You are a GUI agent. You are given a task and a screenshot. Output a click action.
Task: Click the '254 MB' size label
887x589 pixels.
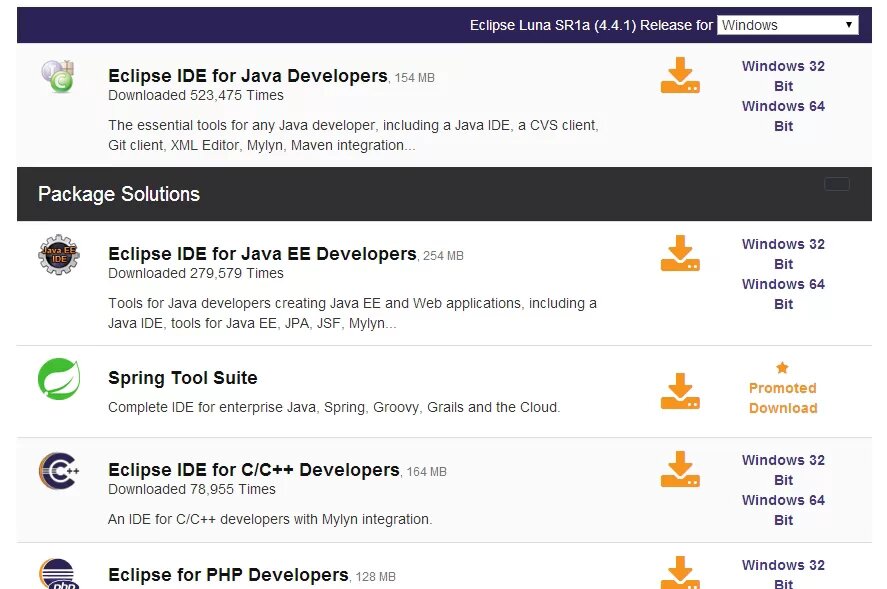[444, 256]
